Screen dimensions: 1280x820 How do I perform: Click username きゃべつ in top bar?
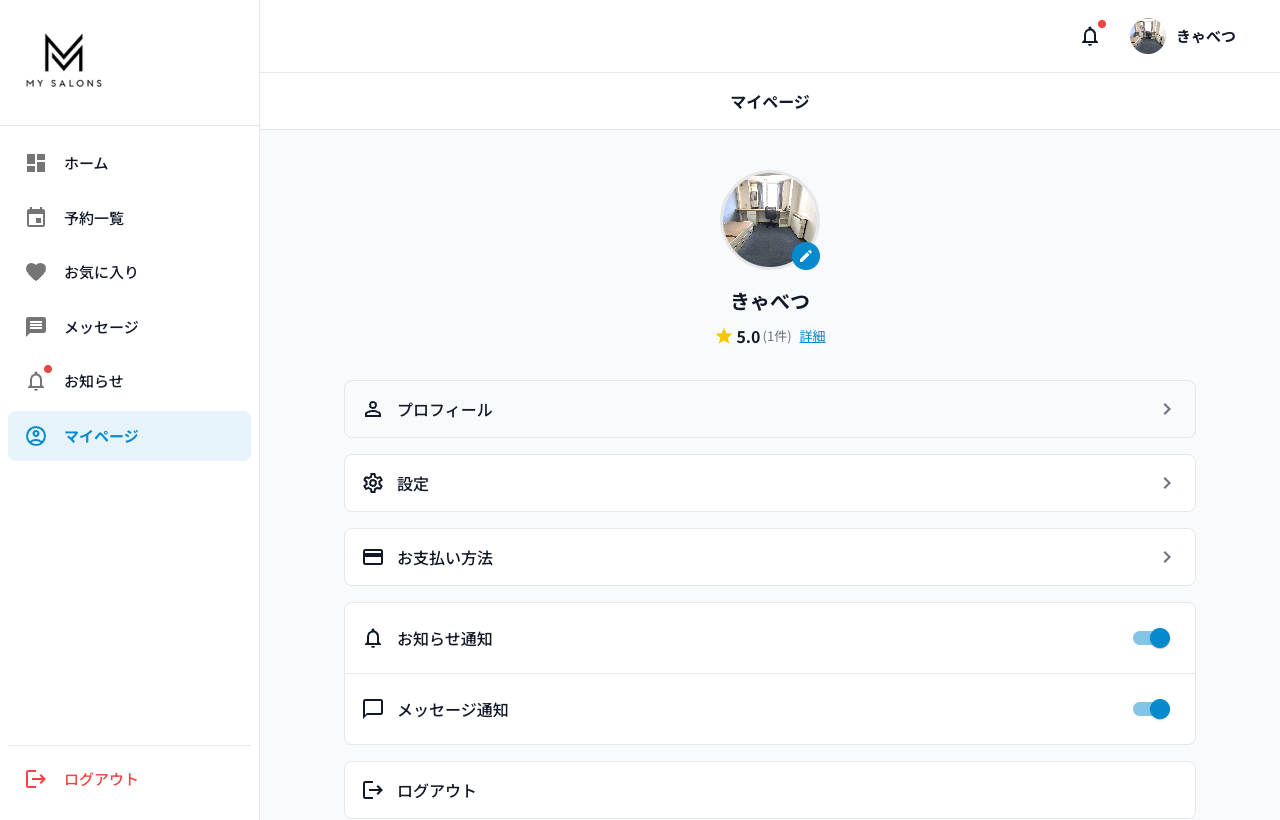coord(1206,36)
